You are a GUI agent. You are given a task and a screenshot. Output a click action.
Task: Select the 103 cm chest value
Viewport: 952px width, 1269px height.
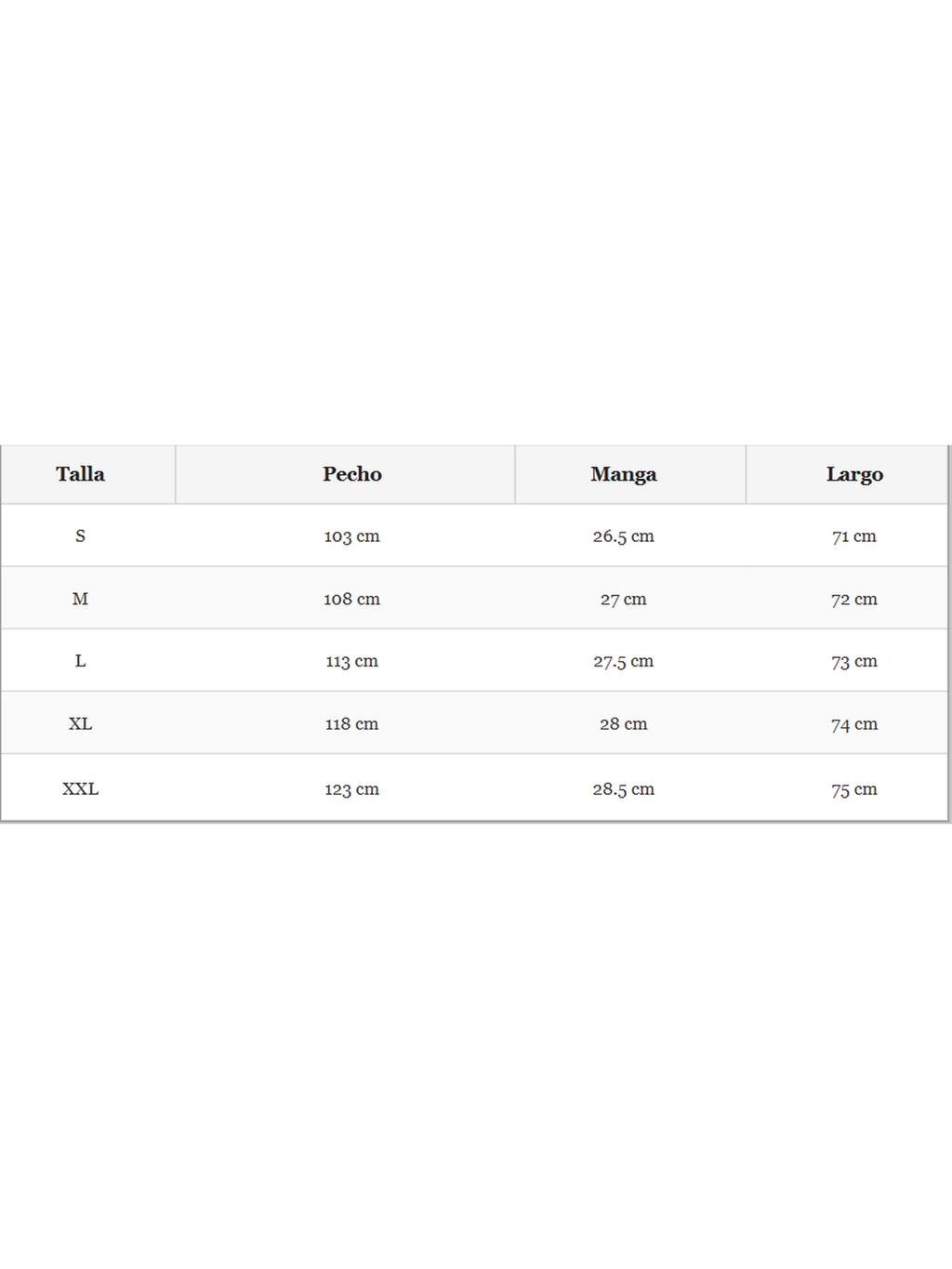coord(351,536)
